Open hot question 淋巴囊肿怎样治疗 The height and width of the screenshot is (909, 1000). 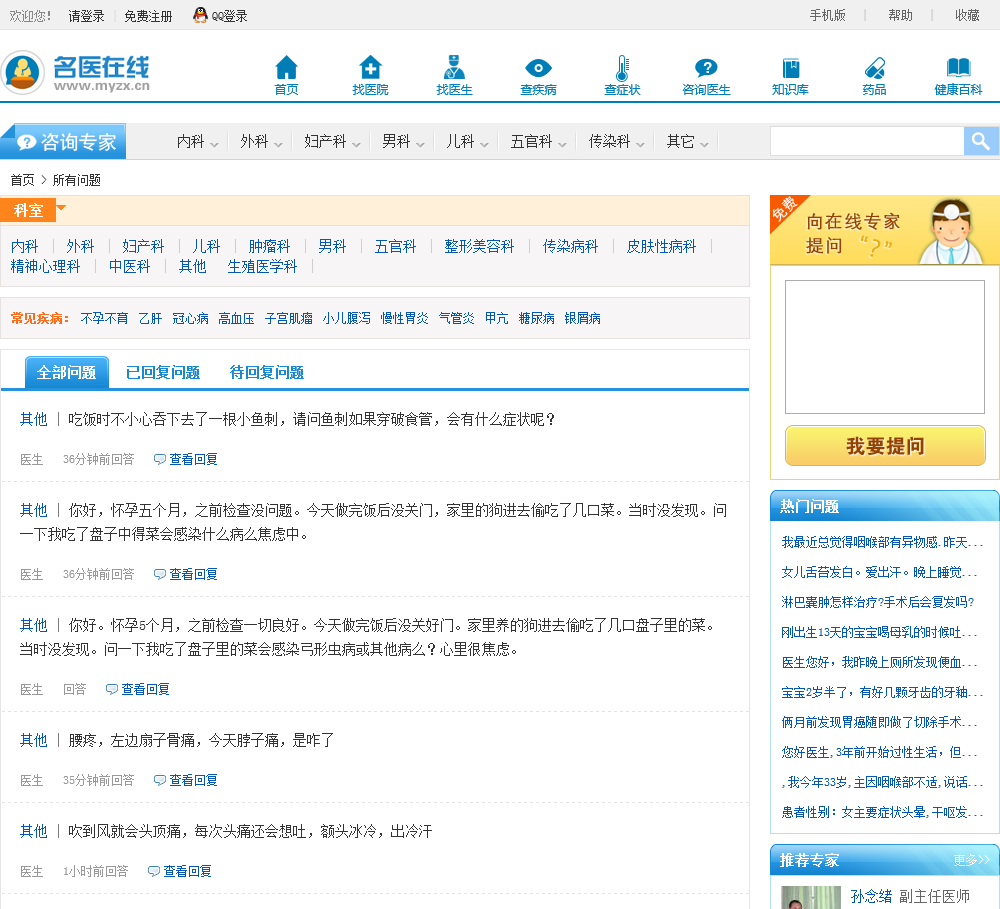878,602
